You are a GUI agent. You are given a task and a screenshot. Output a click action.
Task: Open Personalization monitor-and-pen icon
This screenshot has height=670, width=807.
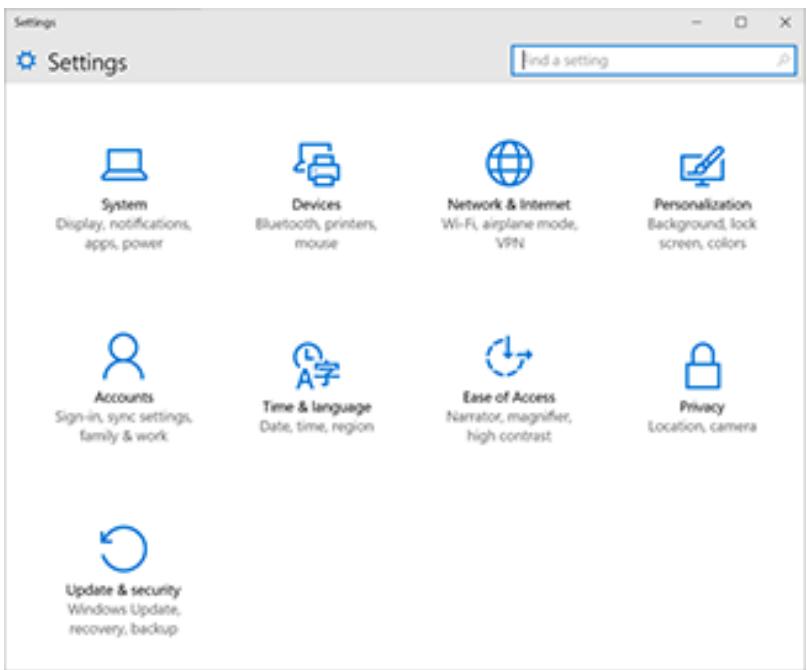702,166
